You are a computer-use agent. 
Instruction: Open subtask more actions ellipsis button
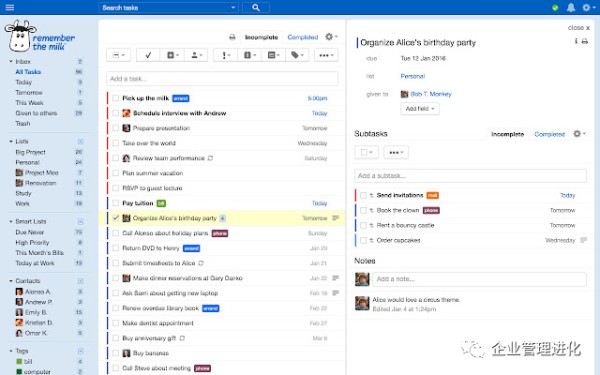tap(396, 152)
